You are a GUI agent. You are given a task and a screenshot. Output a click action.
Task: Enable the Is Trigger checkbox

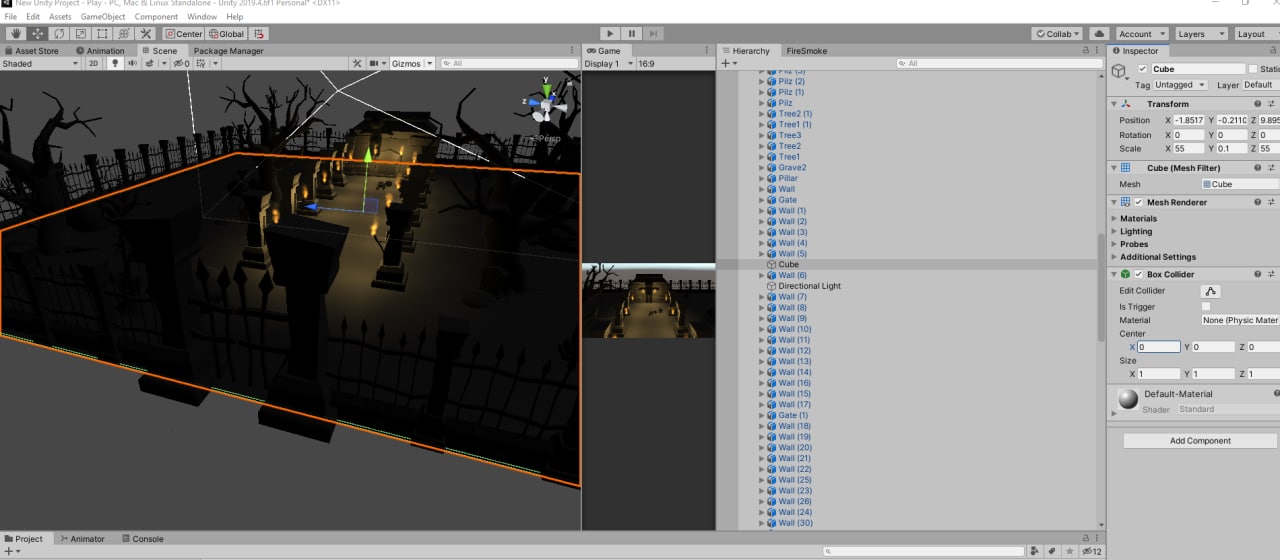(x=1206, y=306)
